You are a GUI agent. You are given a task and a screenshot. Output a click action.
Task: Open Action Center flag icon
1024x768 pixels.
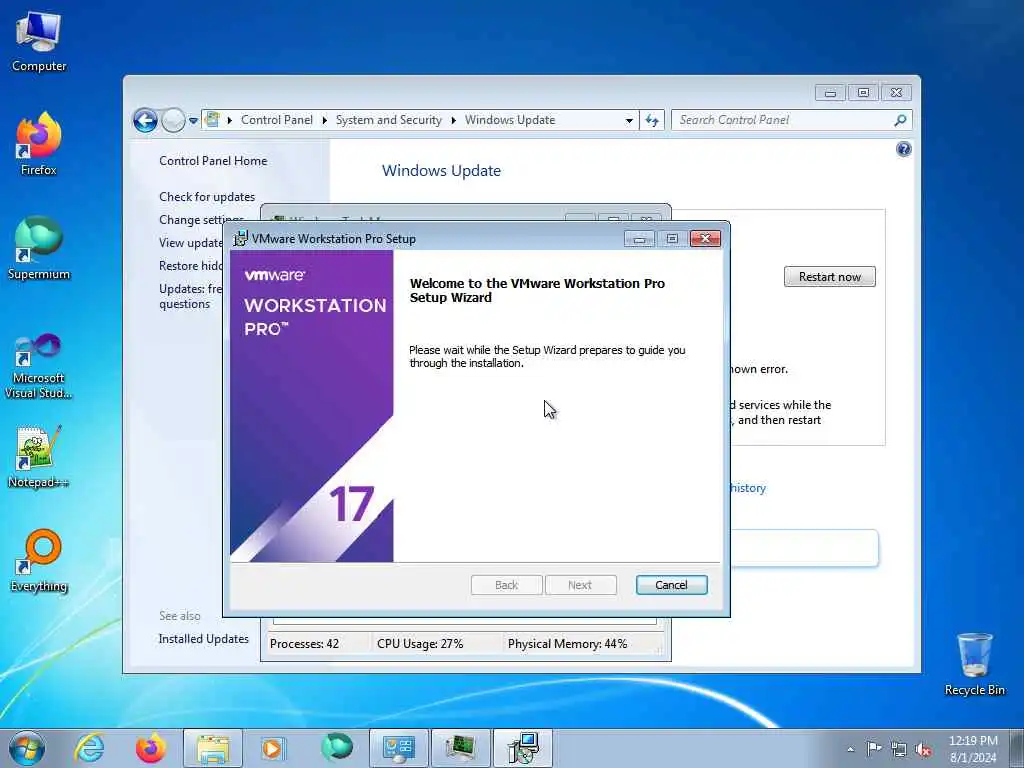tap(873, 749)
